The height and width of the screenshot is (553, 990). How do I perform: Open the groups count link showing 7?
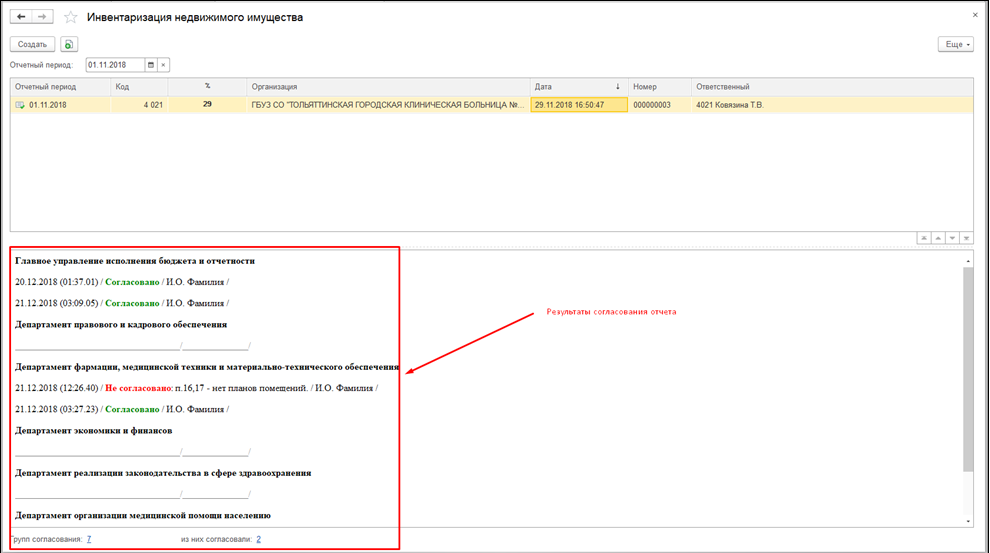pyautogui.click(x=89, y=539)
